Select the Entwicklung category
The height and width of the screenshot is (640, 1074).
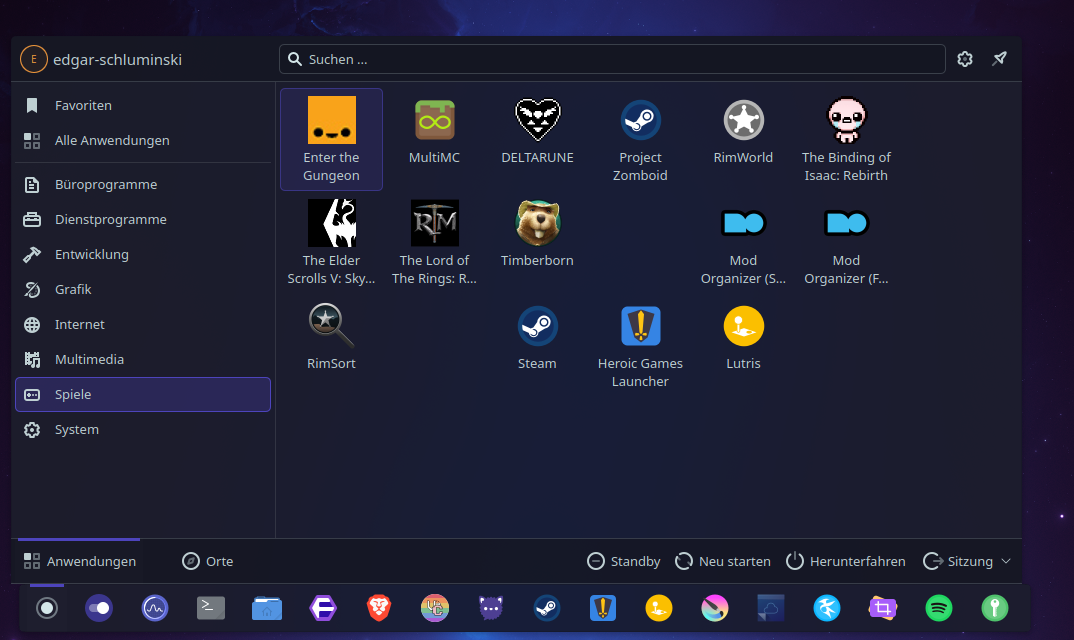[143, 254]
